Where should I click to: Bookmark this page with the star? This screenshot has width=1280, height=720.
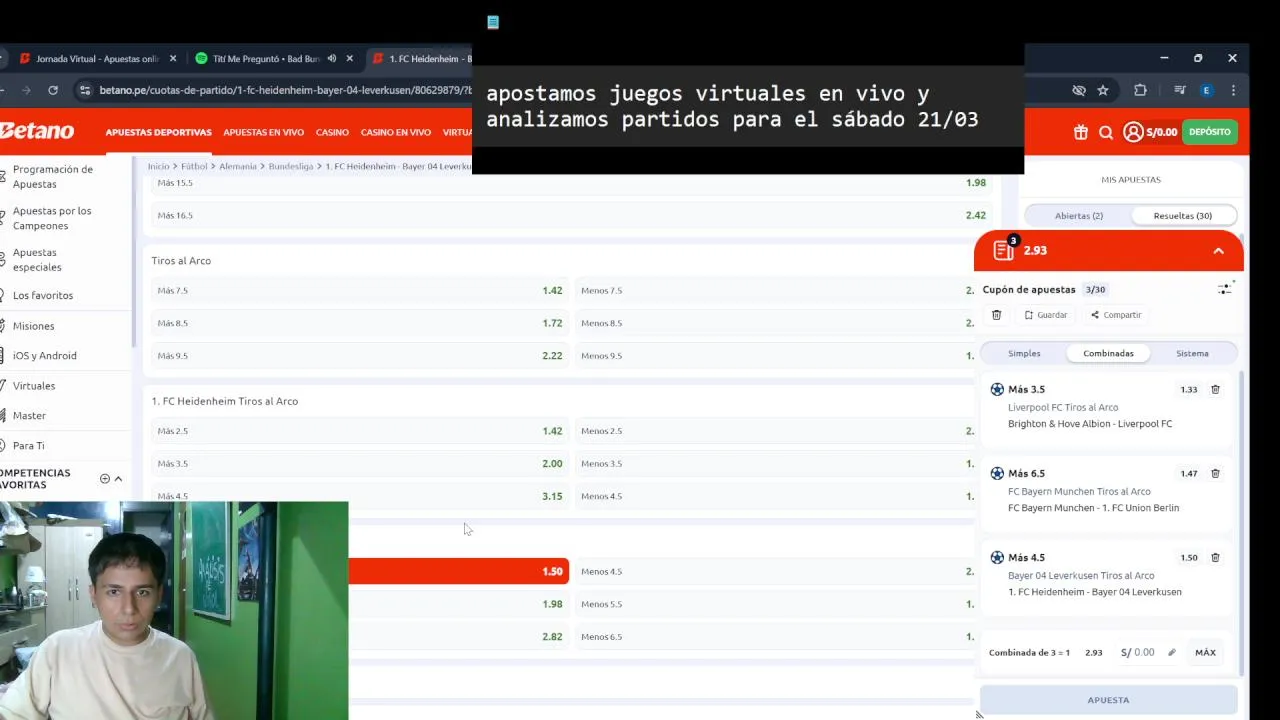[1103, 90]
